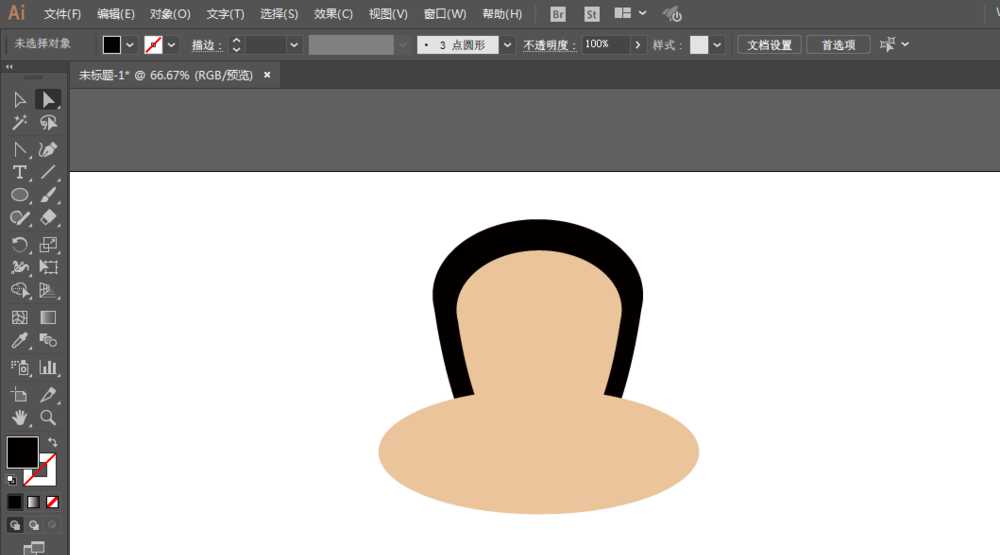Choose the Zoom magnifier tool
Image resolution: width=1000 pixels, height=555 pixels.
coord(48,417)
